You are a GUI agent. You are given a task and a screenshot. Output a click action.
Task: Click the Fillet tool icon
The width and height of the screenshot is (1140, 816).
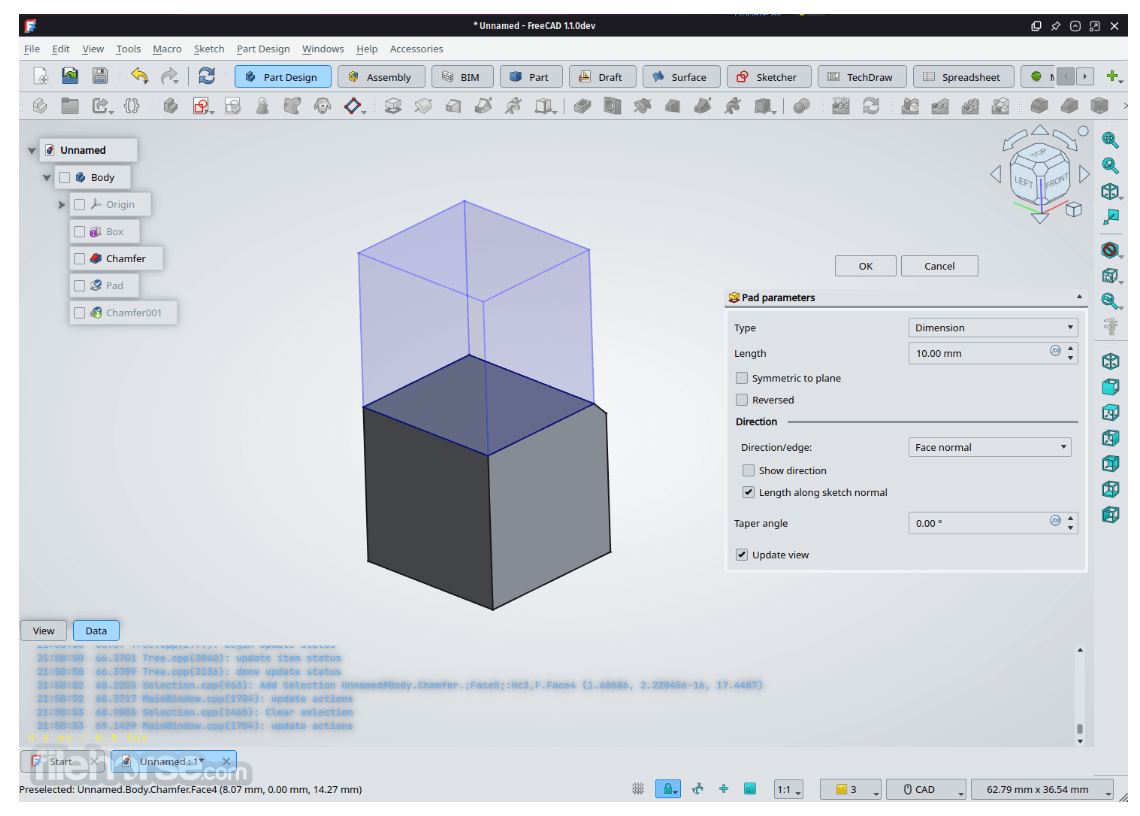point(1039,106)
